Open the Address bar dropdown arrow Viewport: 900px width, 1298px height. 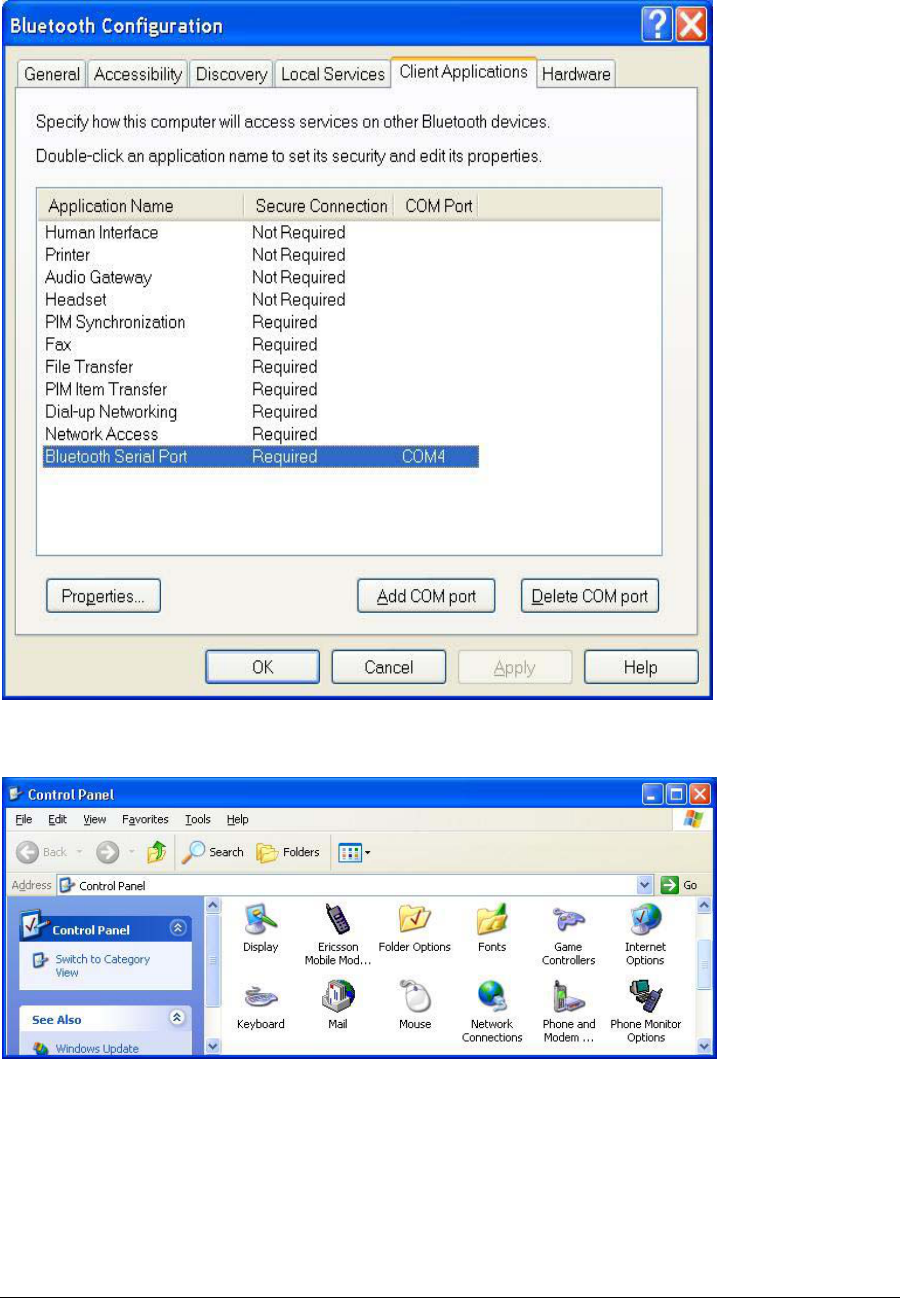[645, 885]
